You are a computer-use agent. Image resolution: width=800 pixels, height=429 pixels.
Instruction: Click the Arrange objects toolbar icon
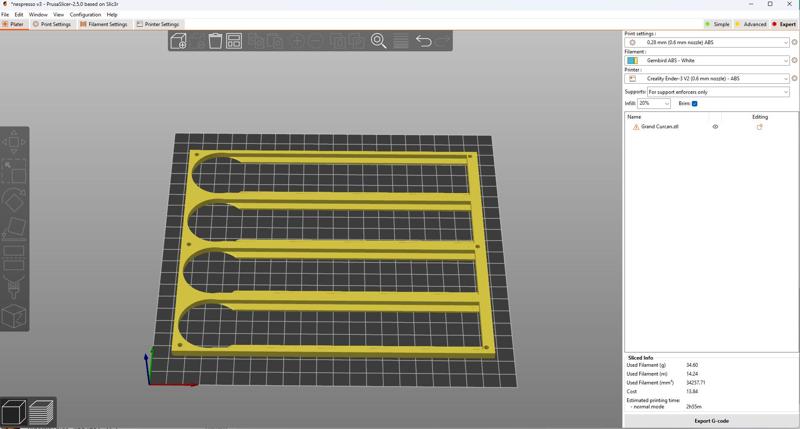tap(234, 41)
